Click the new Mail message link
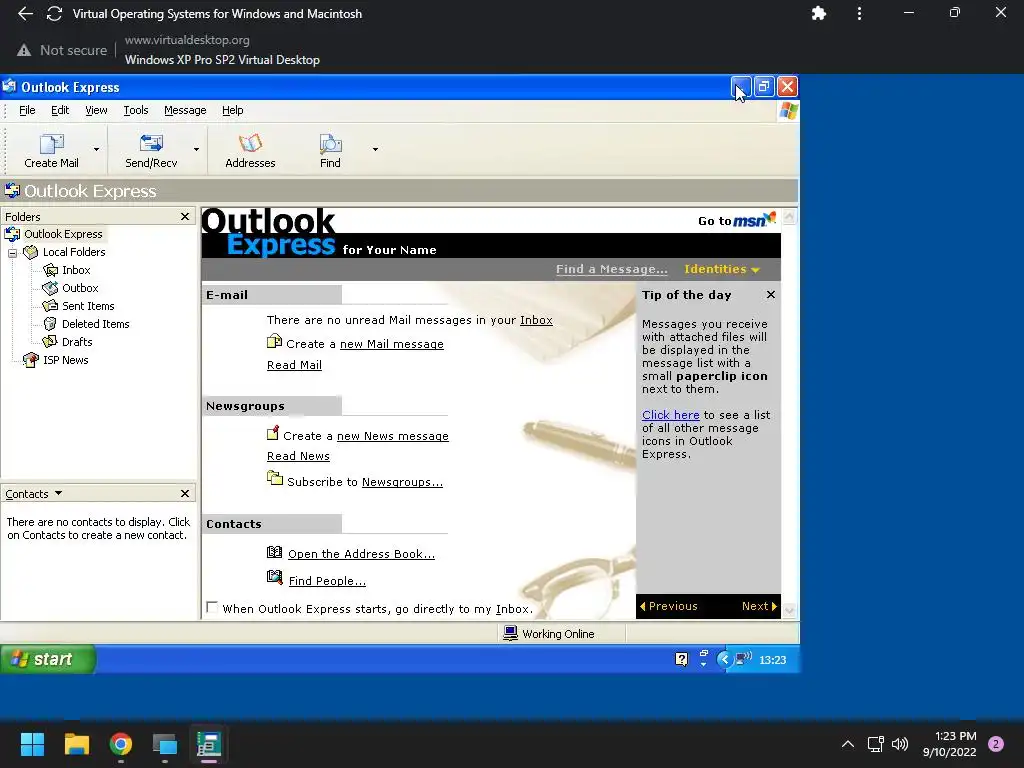This screenshot has width=1024, height=768. pos(392,344)
